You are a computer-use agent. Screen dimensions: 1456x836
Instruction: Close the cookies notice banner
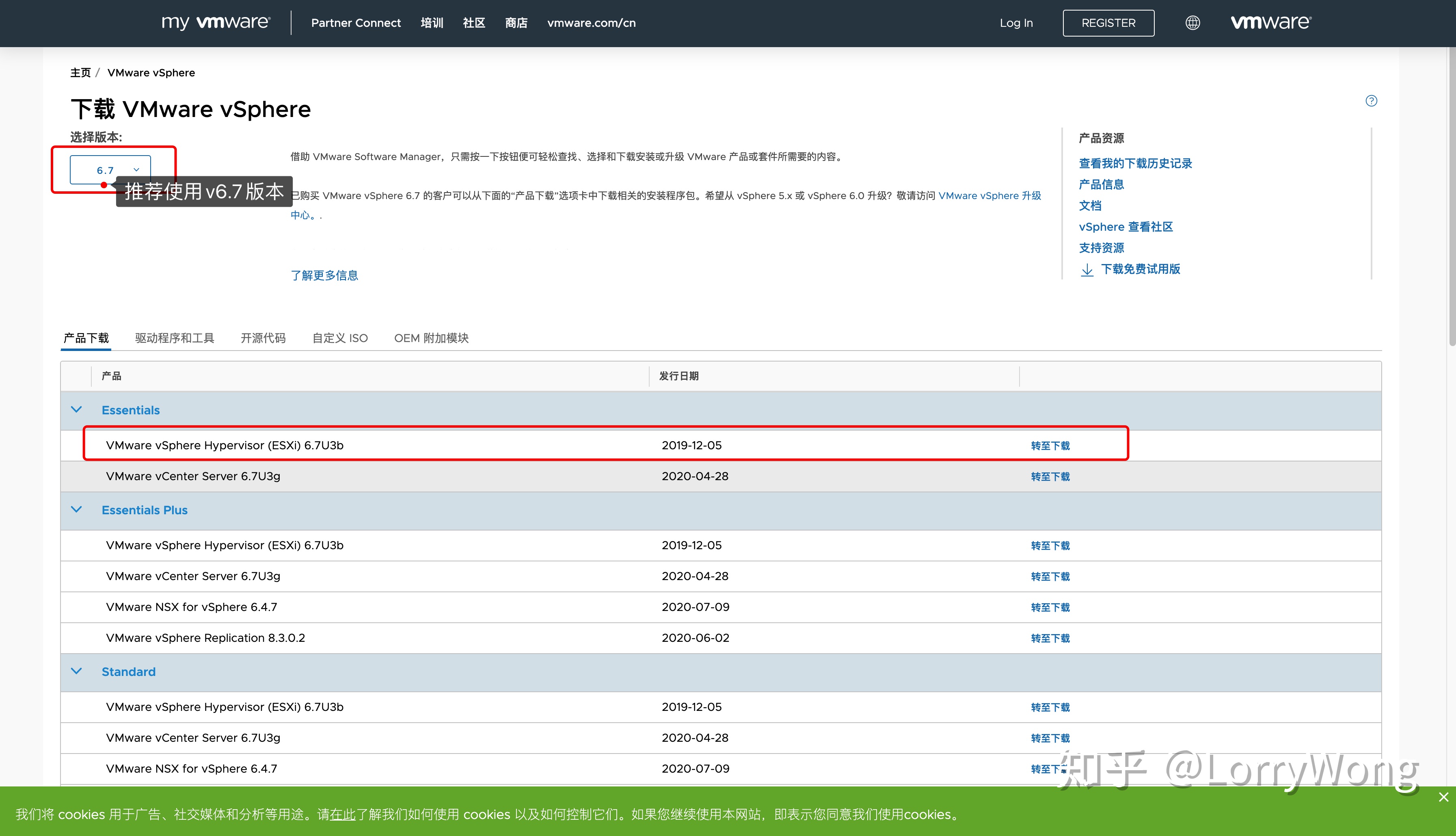point(1443,797)
